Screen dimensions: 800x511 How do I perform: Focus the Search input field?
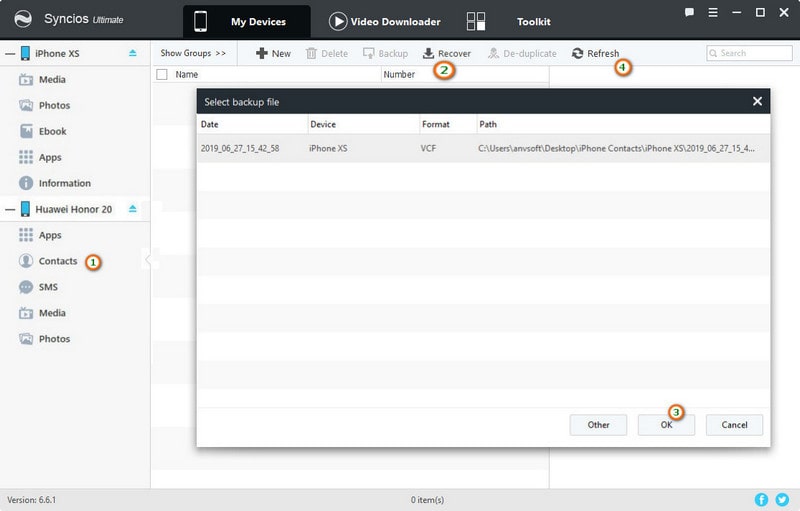tap(749, 53)
